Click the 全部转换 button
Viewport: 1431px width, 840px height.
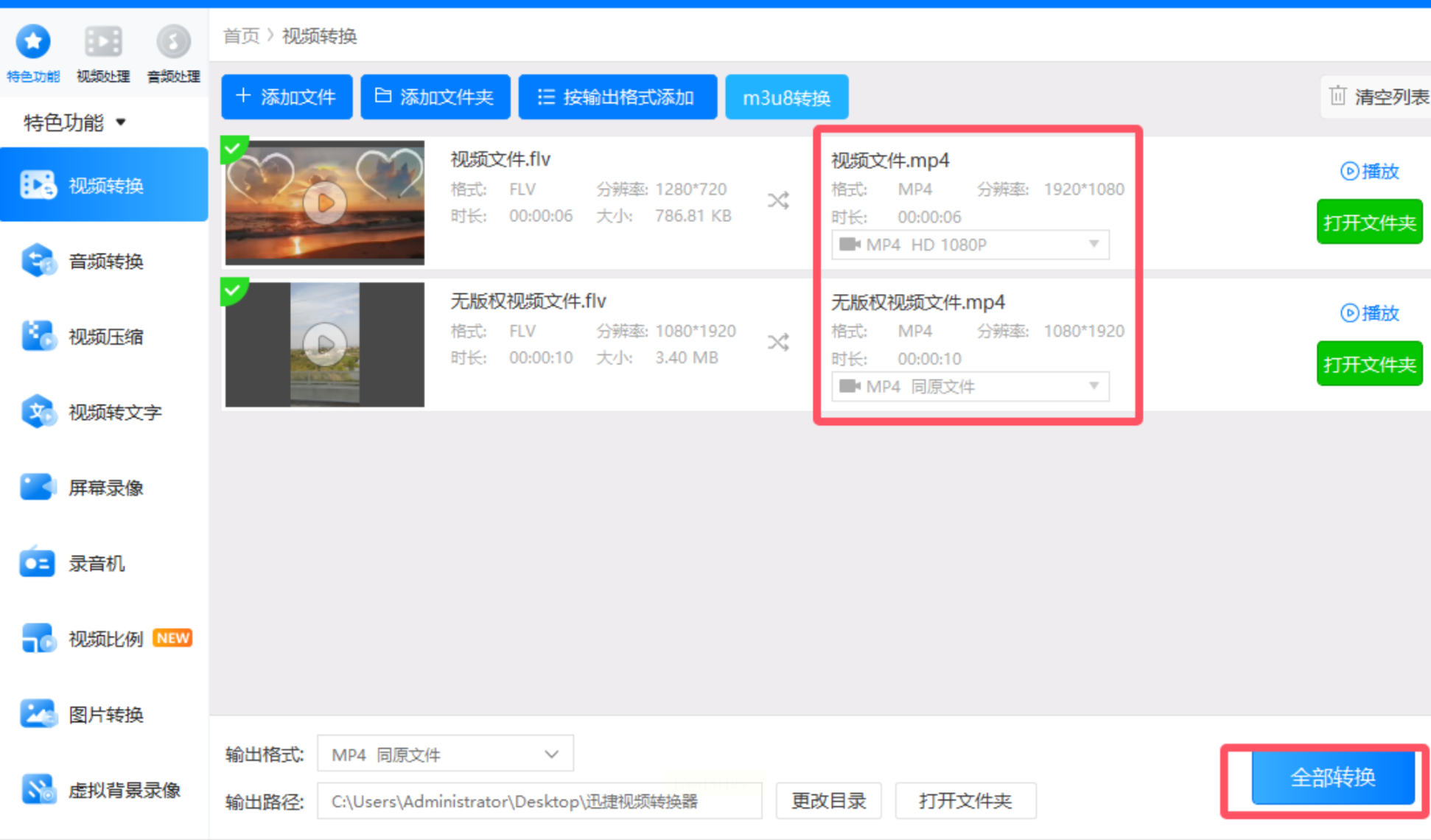coord(1332,777)
